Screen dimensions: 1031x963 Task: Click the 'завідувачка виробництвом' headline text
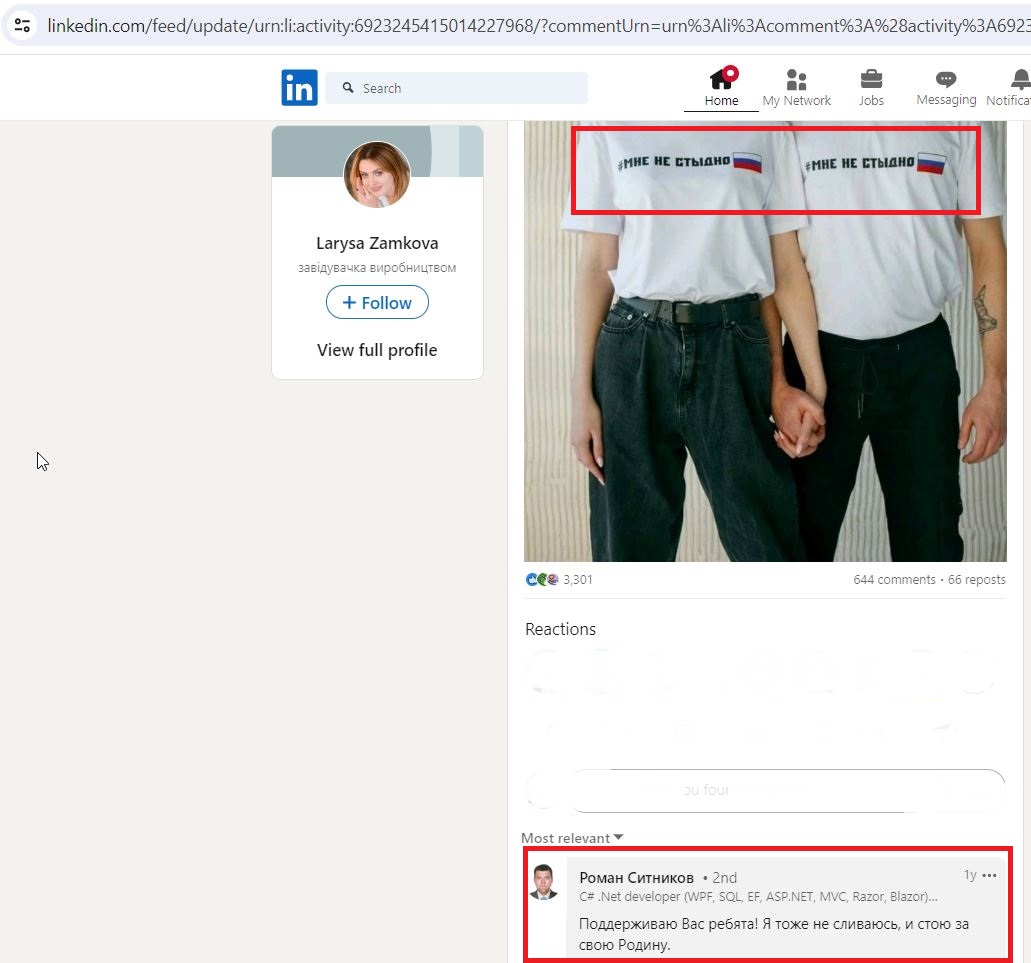pyautogui.click(x=377, y=268)
